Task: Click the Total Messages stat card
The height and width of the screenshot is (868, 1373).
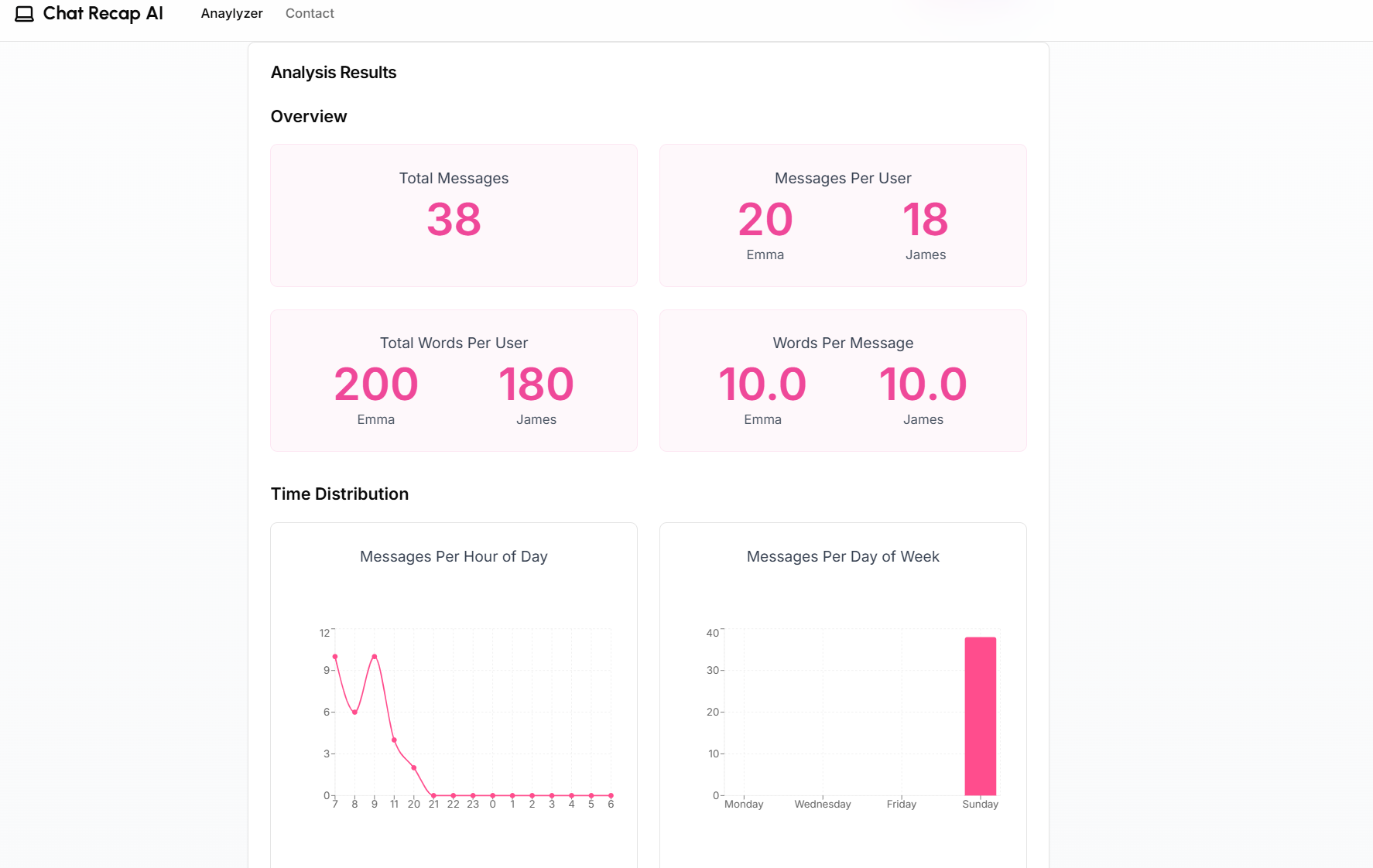Action: pos(453,215)
